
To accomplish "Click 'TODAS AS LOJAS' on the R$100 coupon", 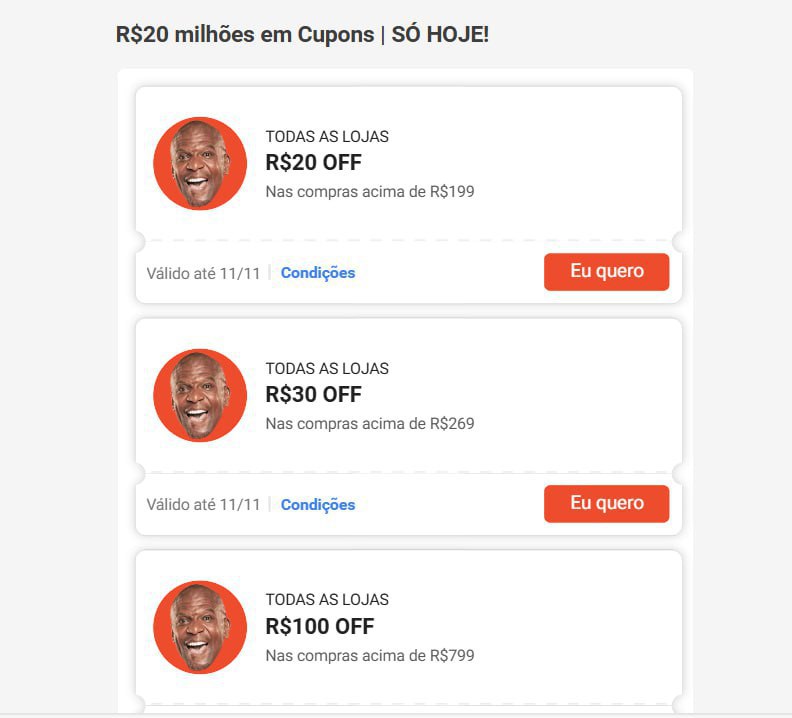I will pos(327,600).
